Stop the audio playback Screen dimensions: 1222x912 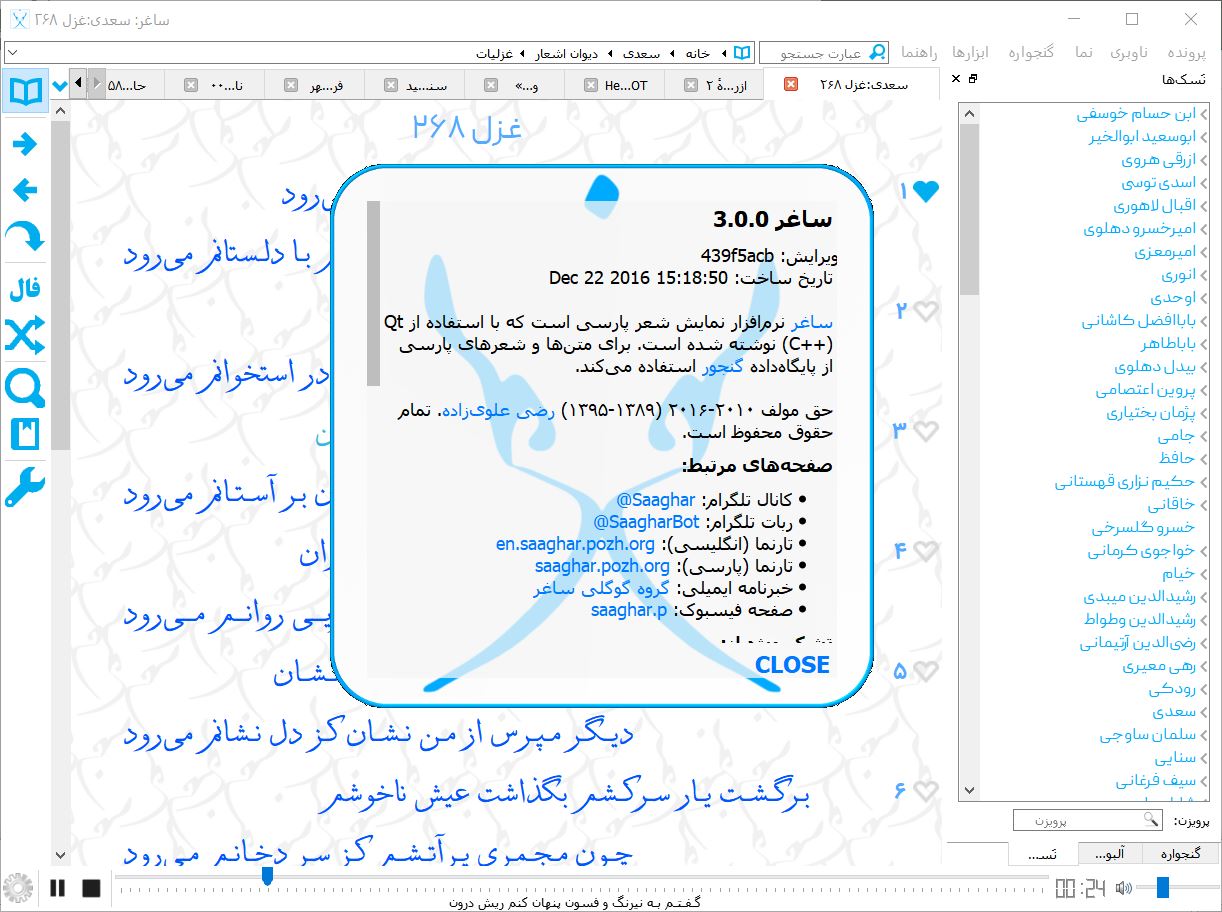(91, 887)
